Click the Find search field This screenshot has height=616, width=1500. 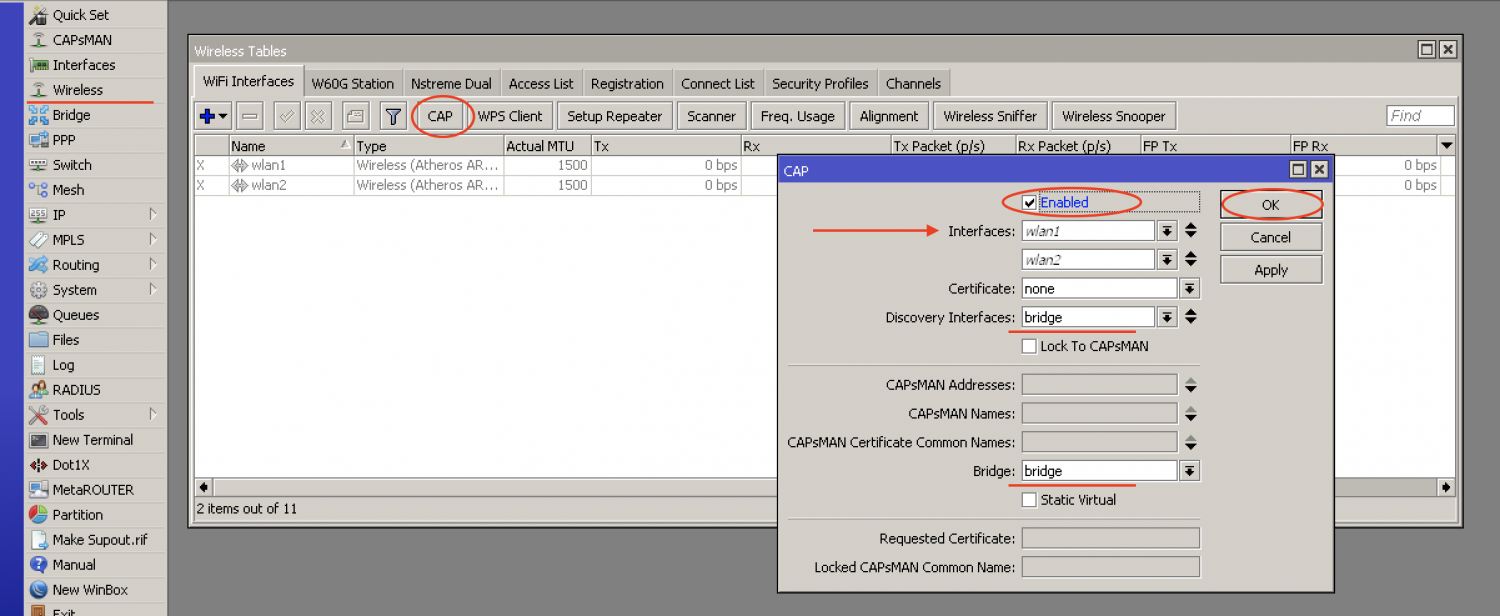click(x=1419, y=116)
